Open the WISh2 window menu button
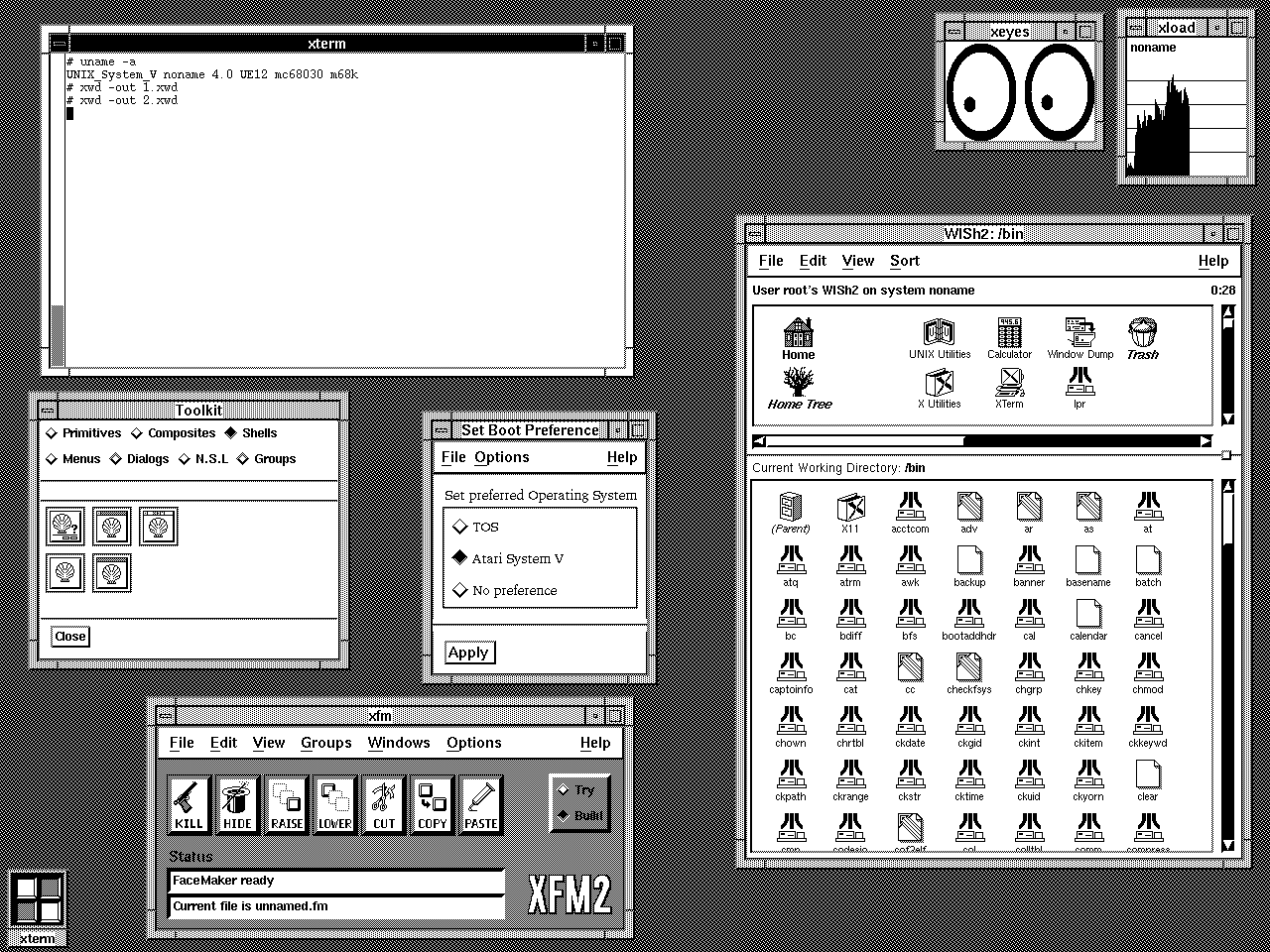This screenshot has width=1270, height=952. tap(755, 234)
